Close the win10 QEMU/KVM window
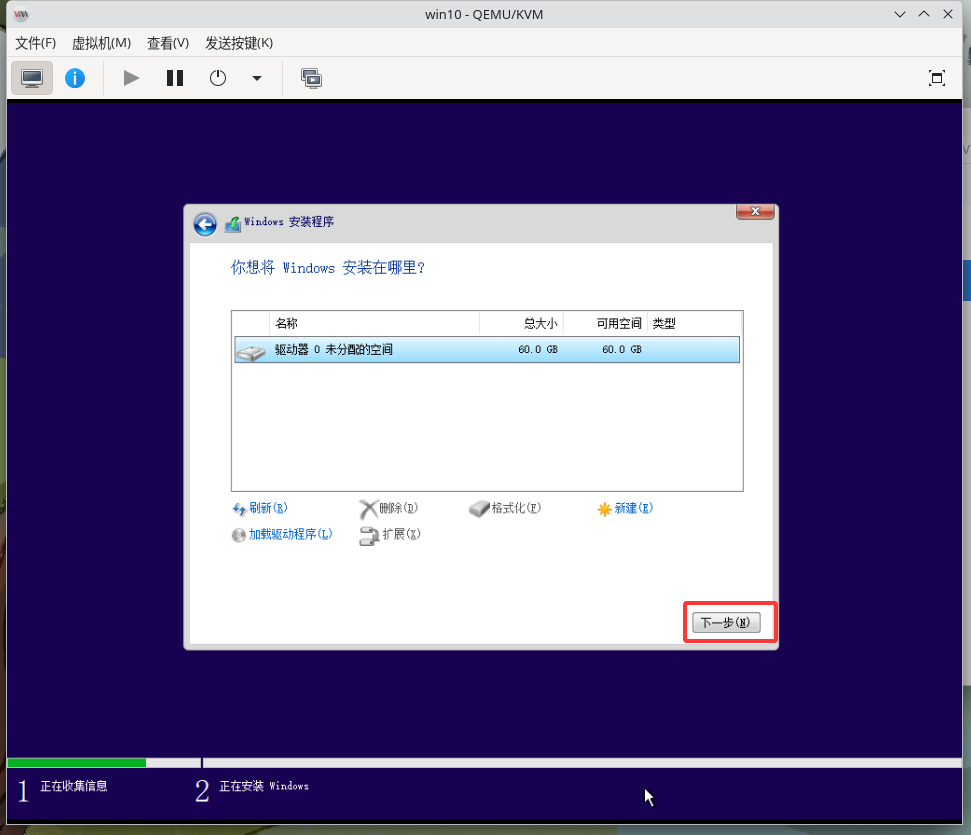Viewport: 971px width, 835px height. coord(948,14)
